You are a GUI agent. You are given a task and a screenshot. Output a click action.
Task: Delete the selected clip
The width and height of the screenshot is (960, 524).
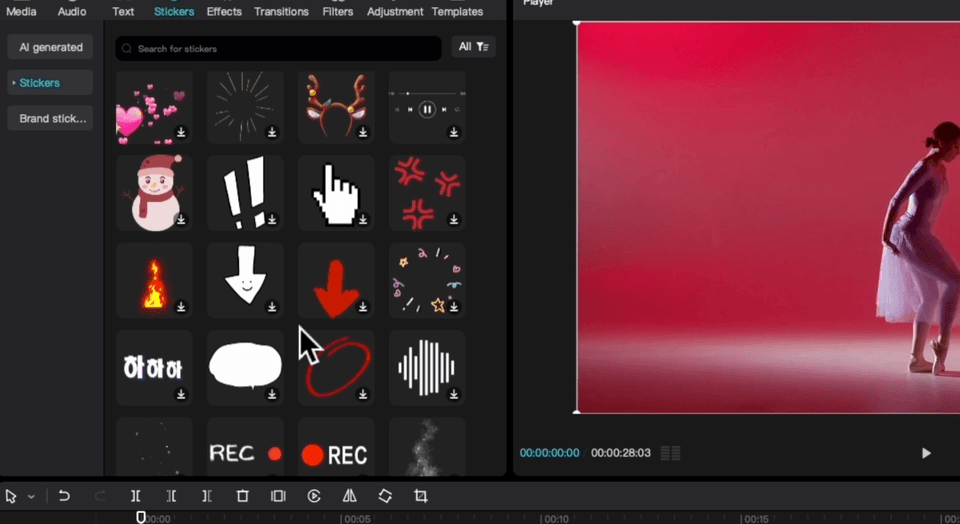pyautogui.click(x=242, y=496)
